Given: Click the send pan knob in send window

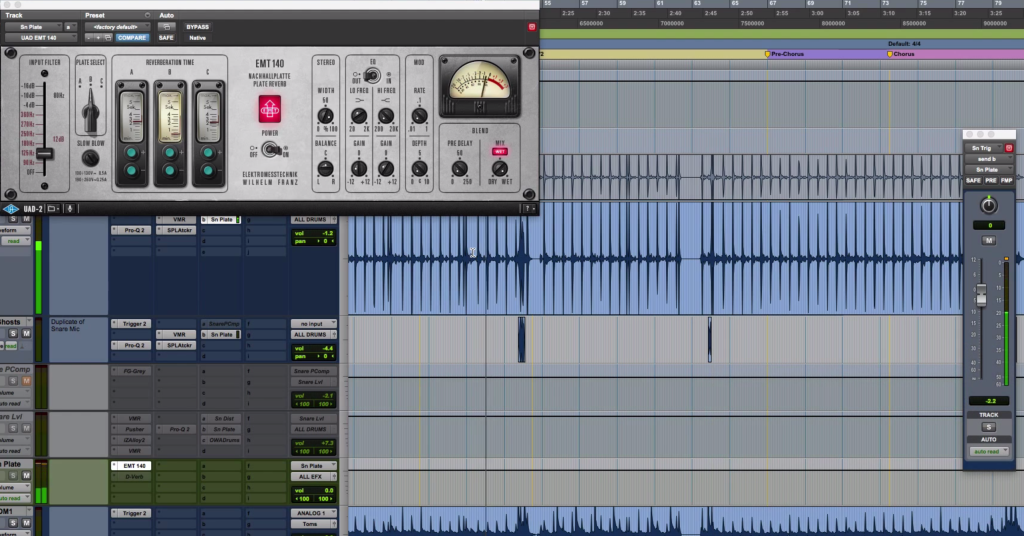Looking at the screenshot, I should (x=989, y=206).
